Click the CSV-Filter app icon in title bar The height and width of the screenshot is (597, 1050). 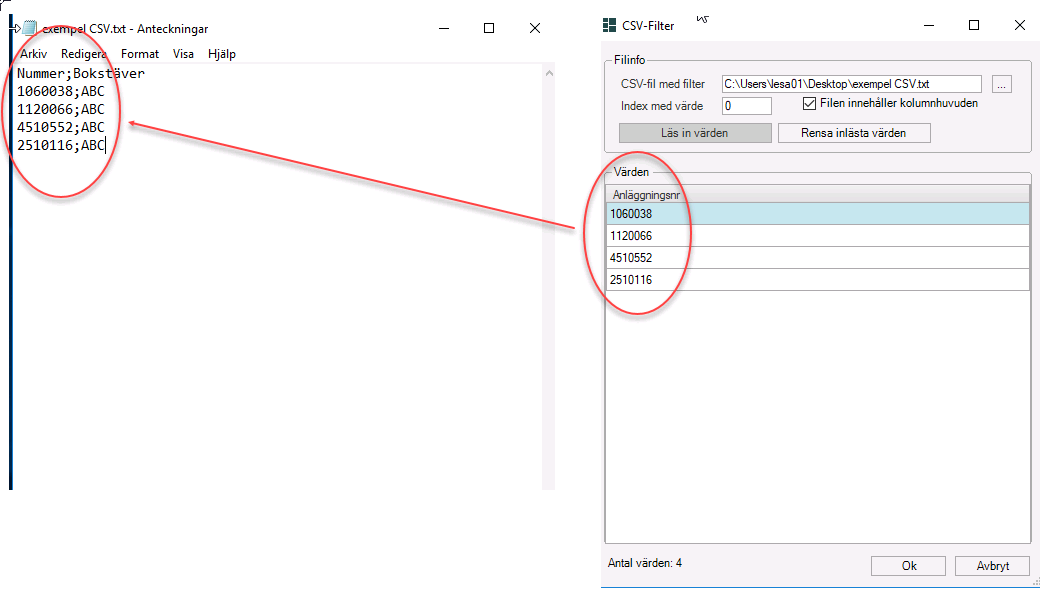[609, 26]
